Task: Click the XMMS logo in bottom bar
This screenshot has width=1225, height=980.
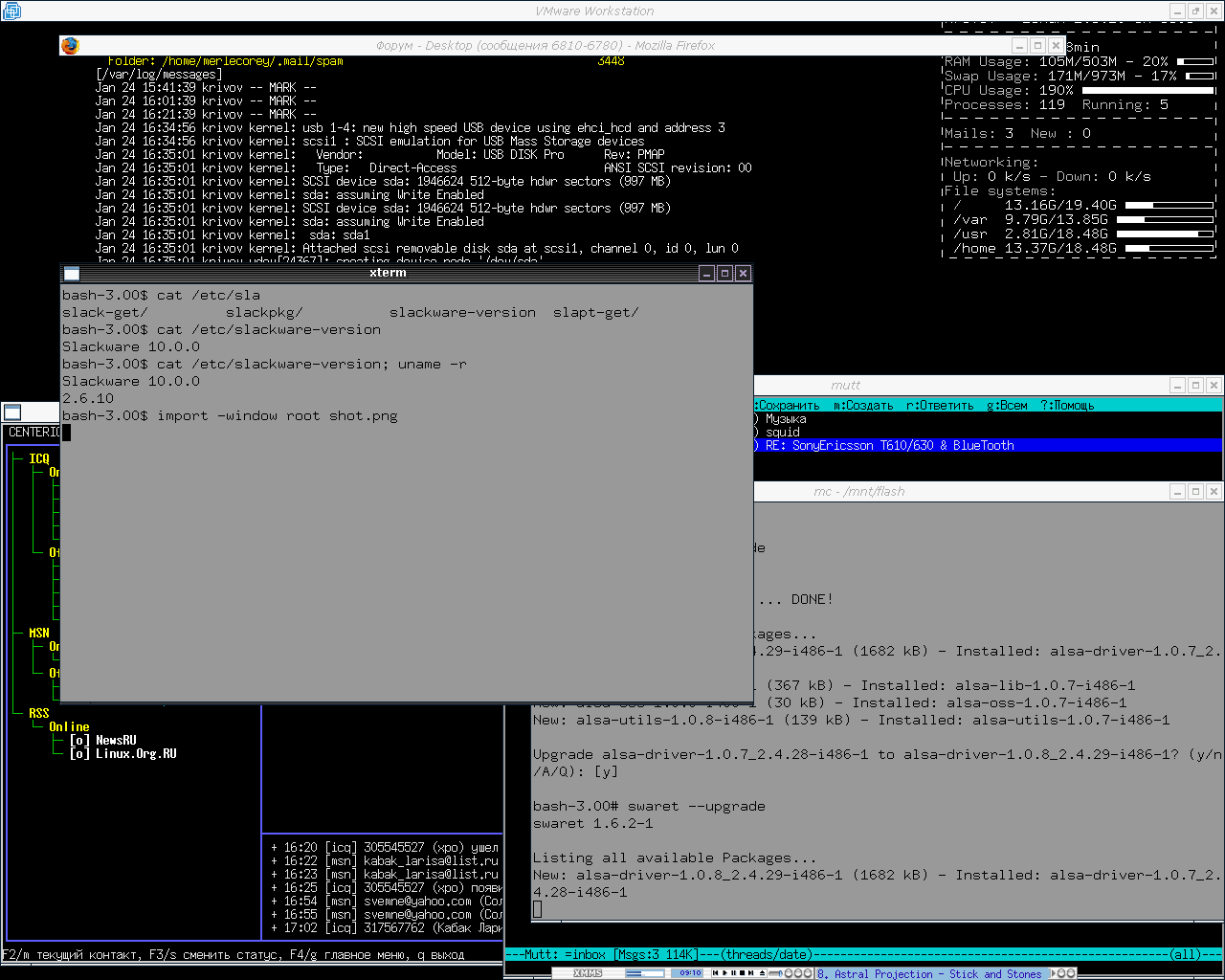Action: pos(588,973)
